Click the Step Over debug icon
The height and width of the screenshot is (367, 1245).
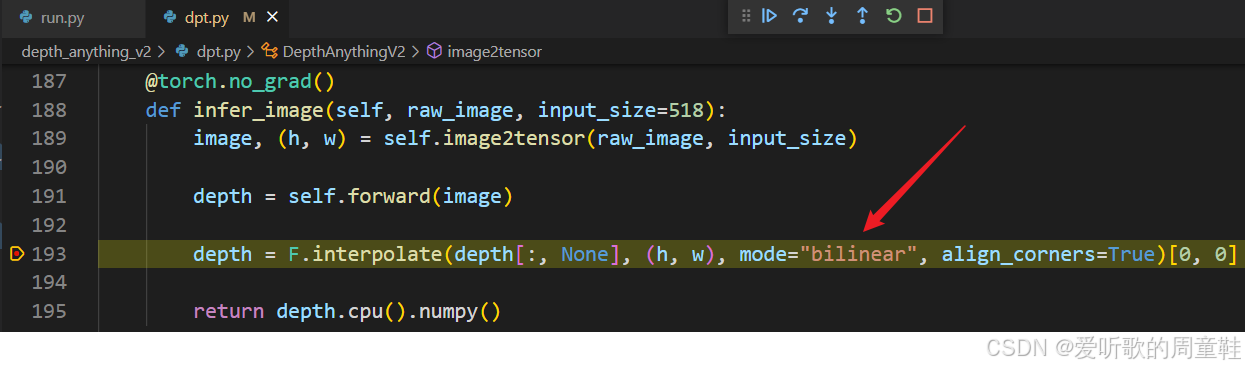click(800, 16)
